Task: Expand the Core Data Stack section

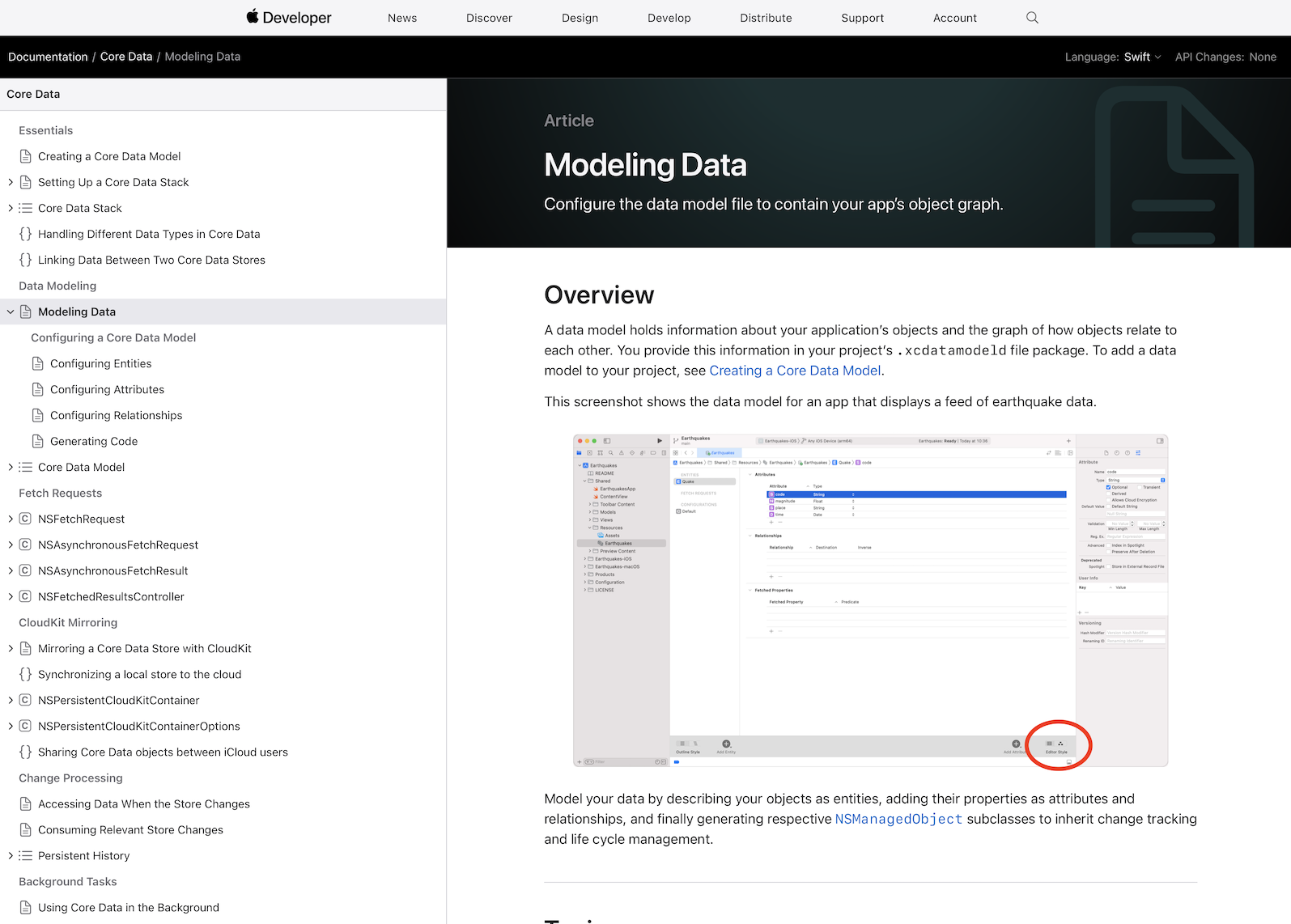Action: [x=11, y=208]
